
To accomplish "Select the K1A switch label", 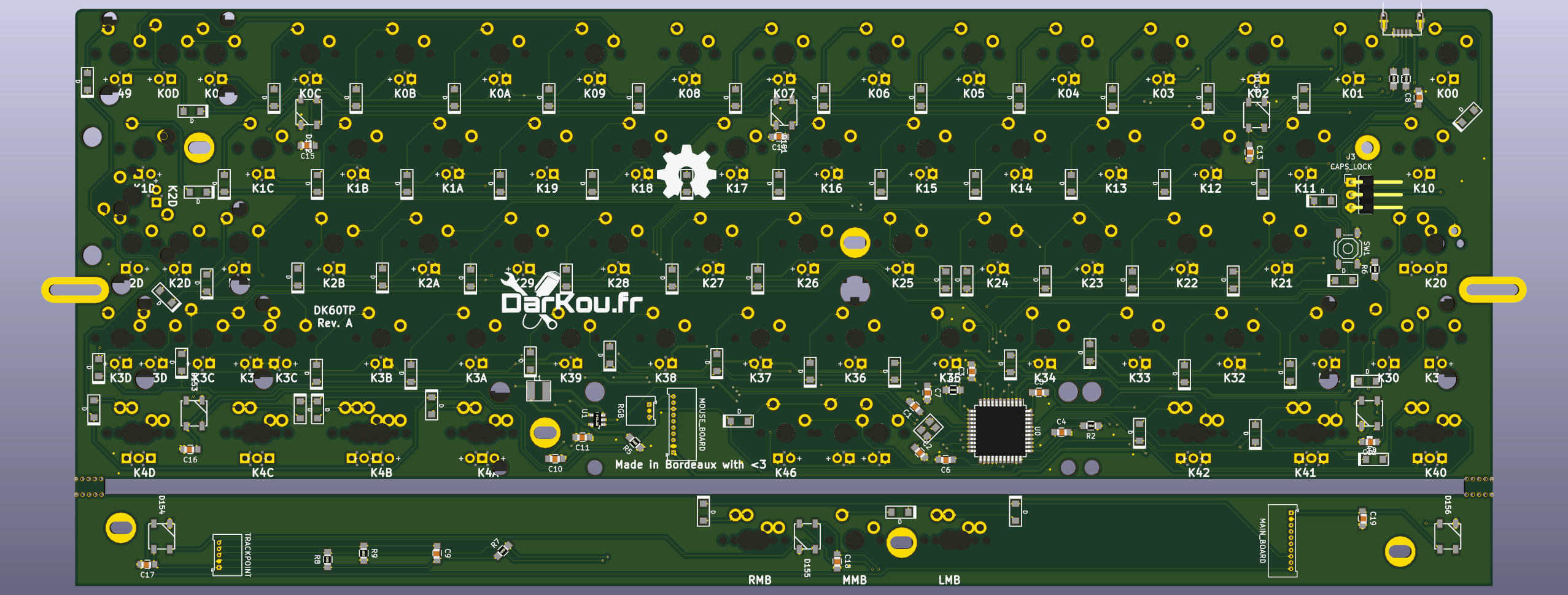I will [452, 189].
